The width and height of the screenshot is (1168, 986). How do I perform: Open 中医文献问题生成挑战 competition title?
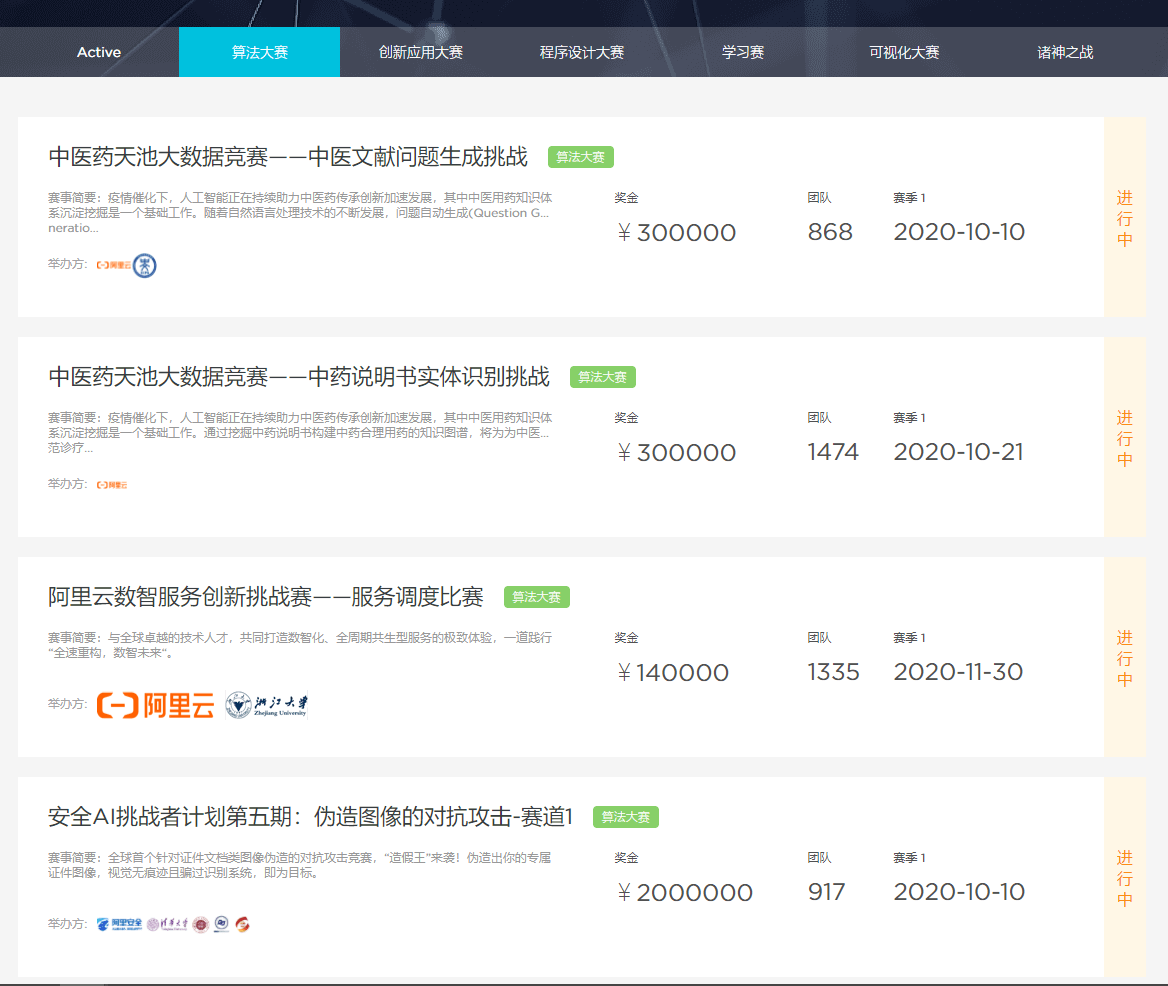[x=288, y=157]
